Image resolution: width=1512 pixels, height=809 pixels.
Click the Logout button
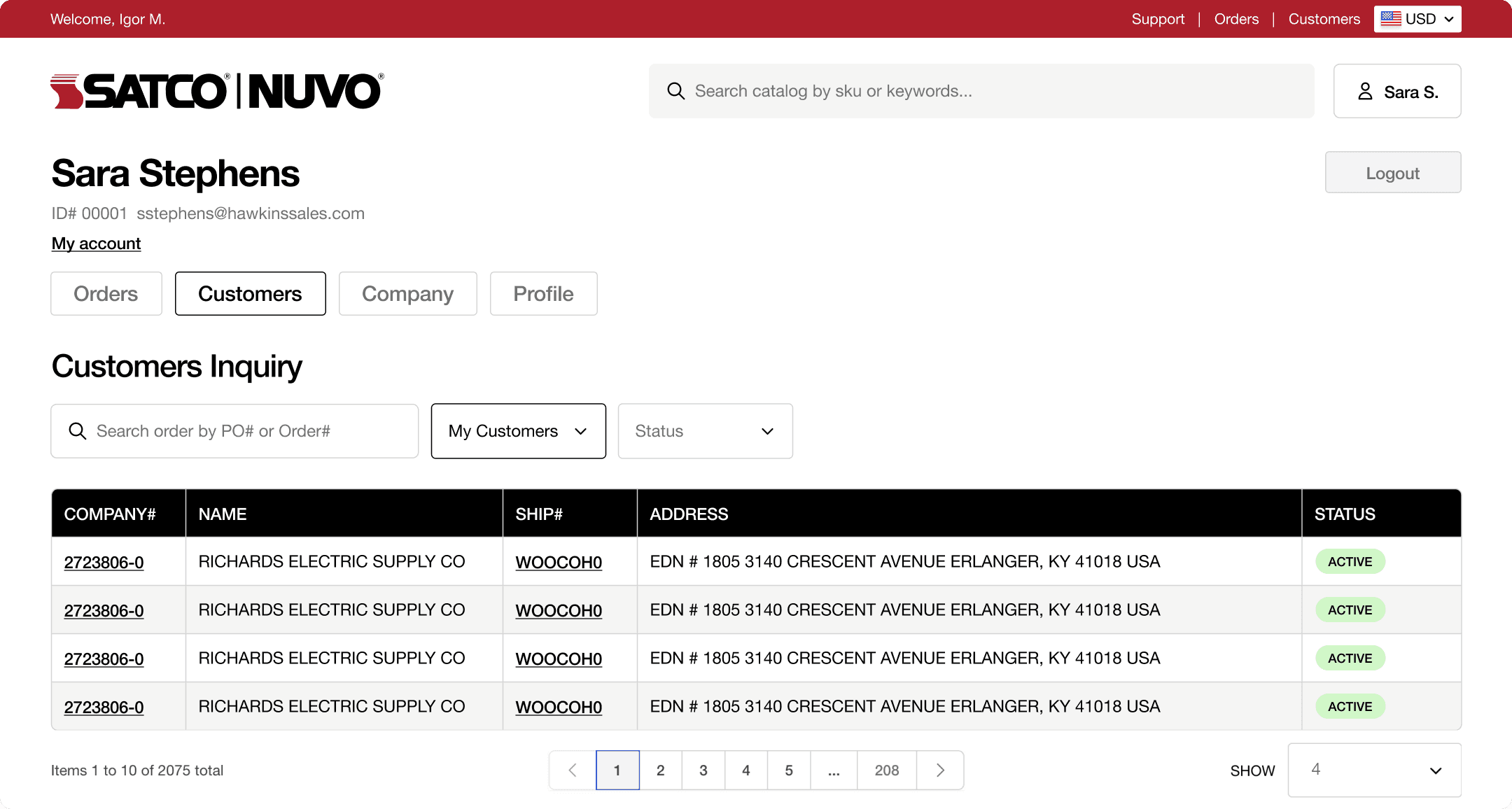click(x=1392, y=172)
